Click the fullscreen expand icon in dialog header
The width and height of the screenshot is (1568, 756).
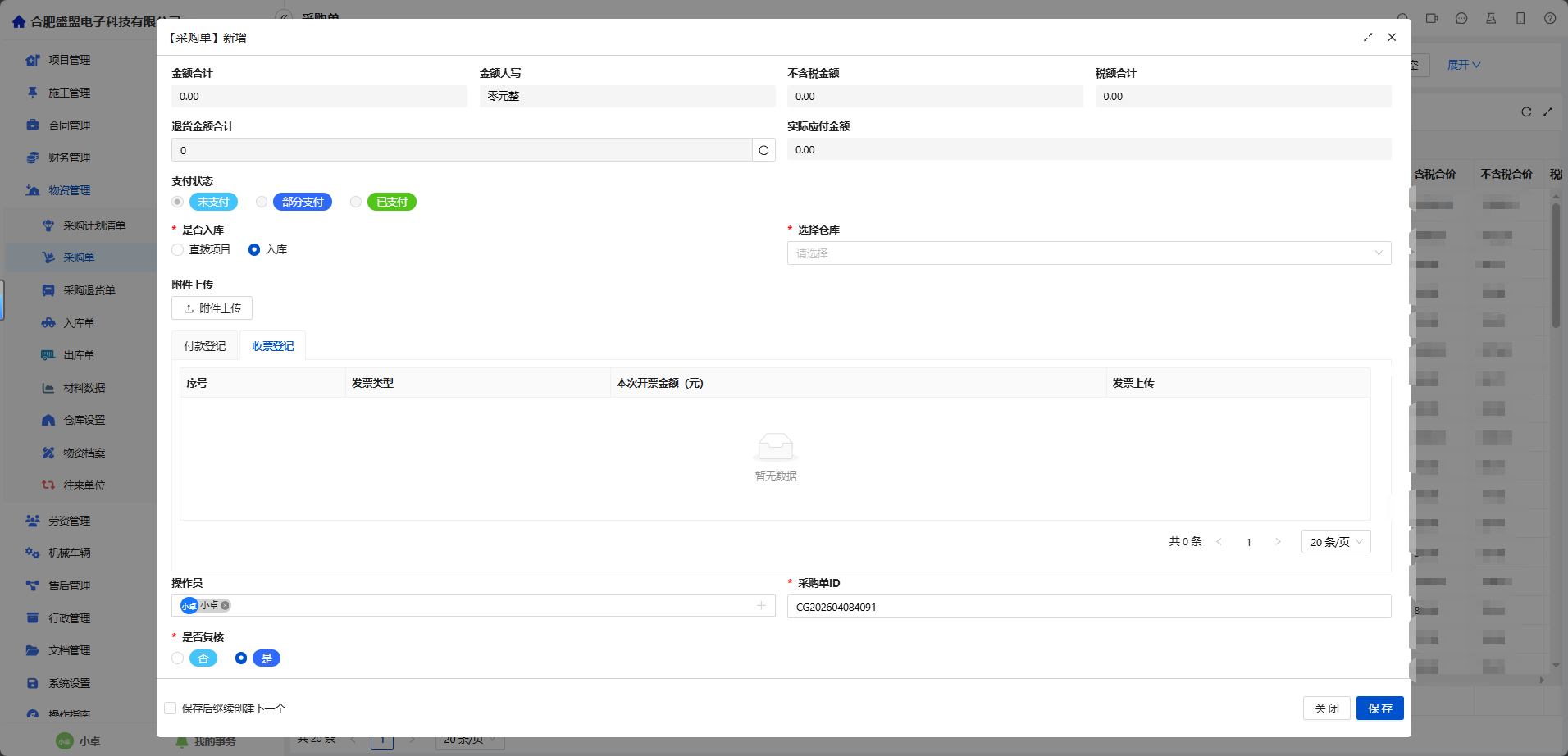point(1368,38)
